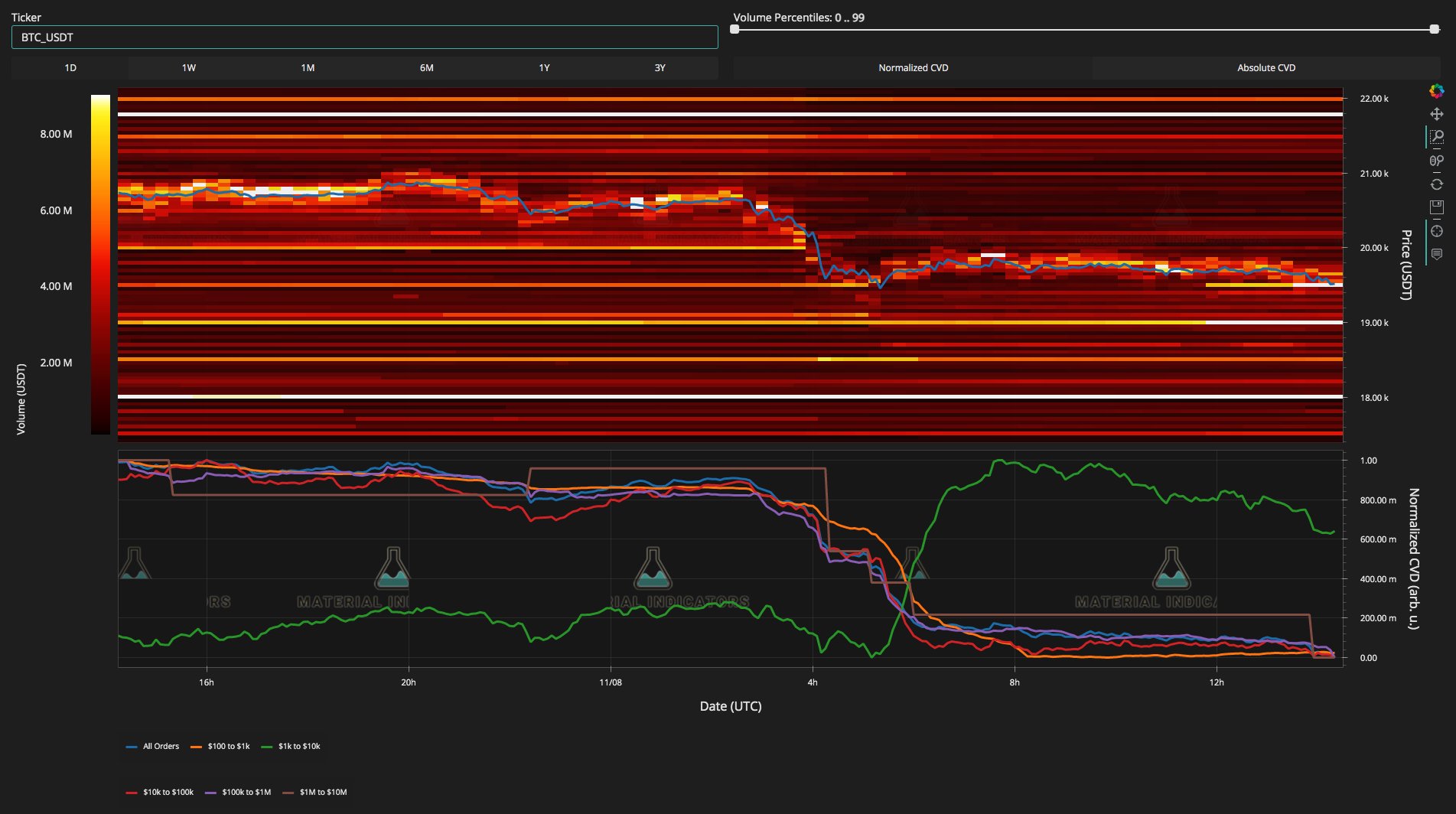
Task: Click the left Volume Percentiles slider handle
Action: coord(735,30)
